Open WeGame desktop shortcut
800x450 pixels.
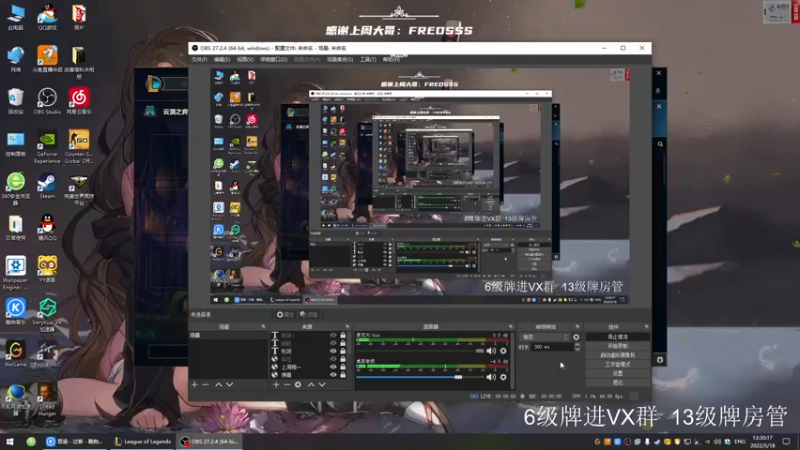(x=15, y=354)
